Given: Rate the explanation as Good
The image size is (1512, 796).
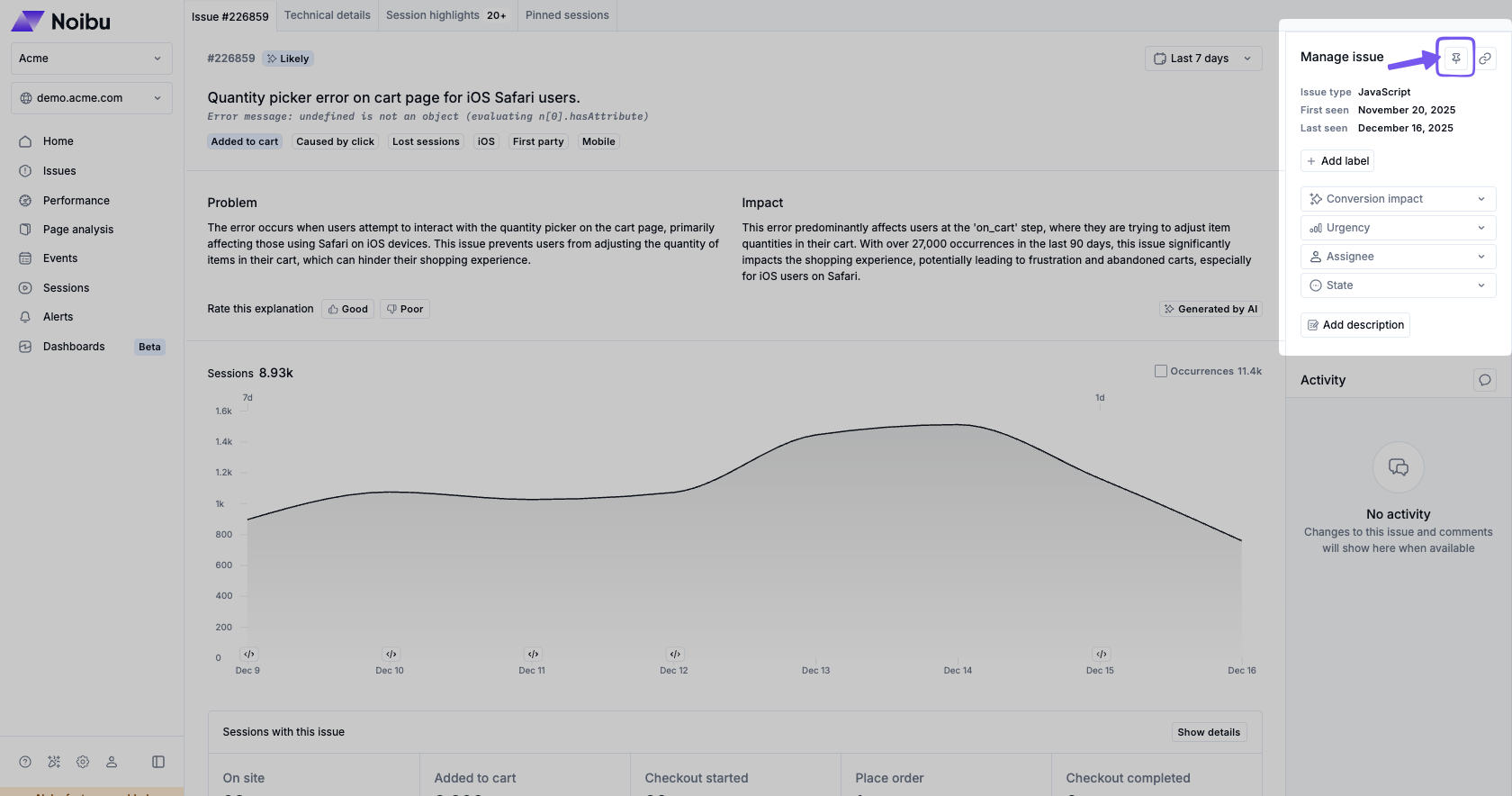Looking at the screenshot, I should click(x=347, y=309).
